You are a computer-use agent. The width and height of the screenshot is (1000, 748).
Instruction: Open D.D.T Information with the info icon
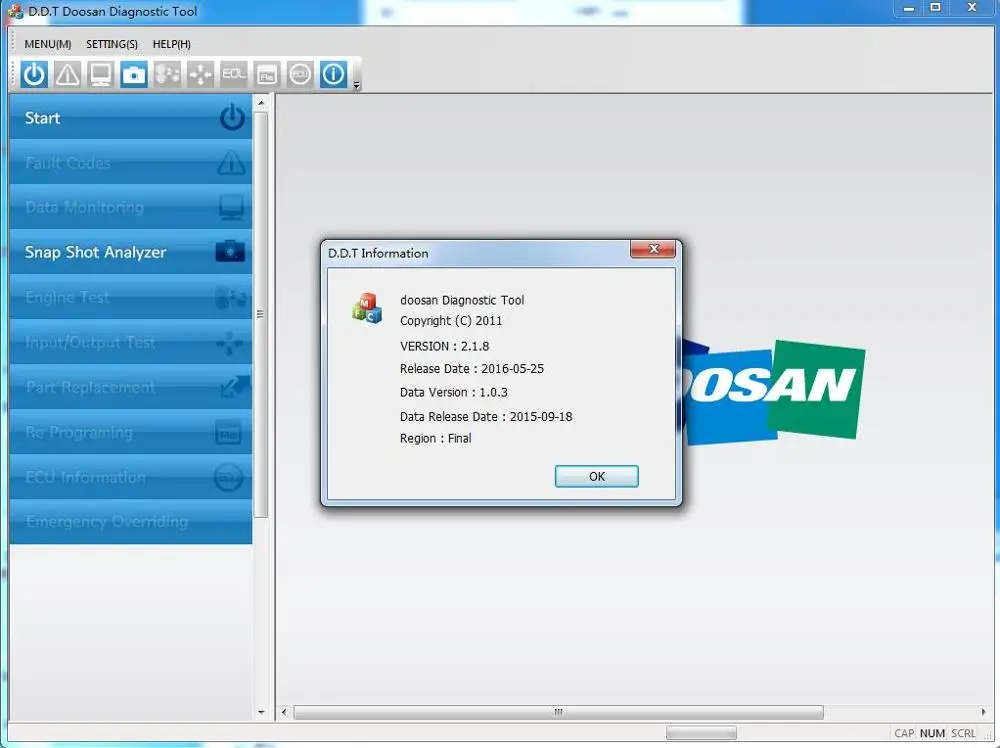pos(332,74)
